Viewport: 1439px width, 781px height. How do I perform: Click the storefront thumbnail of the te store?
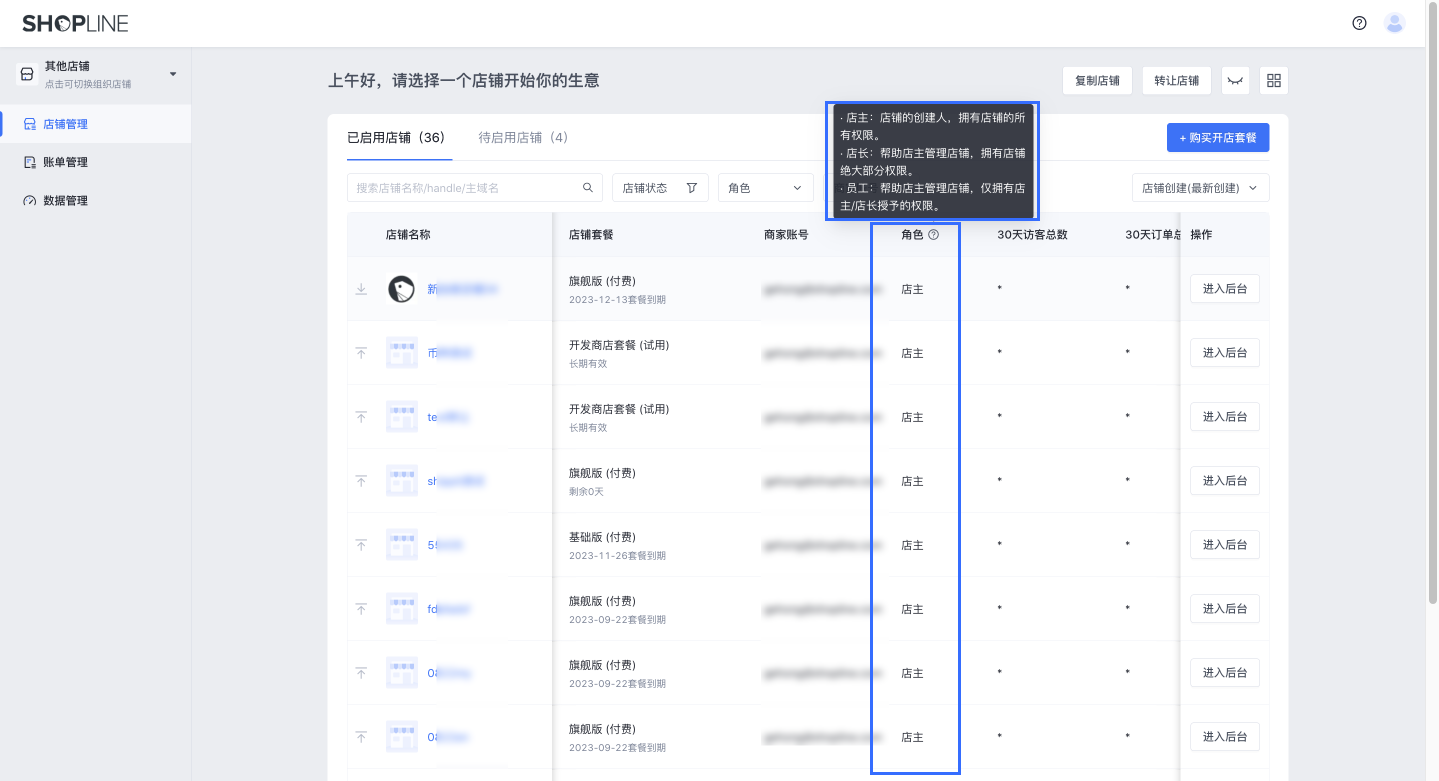click(x=402, y=417)
